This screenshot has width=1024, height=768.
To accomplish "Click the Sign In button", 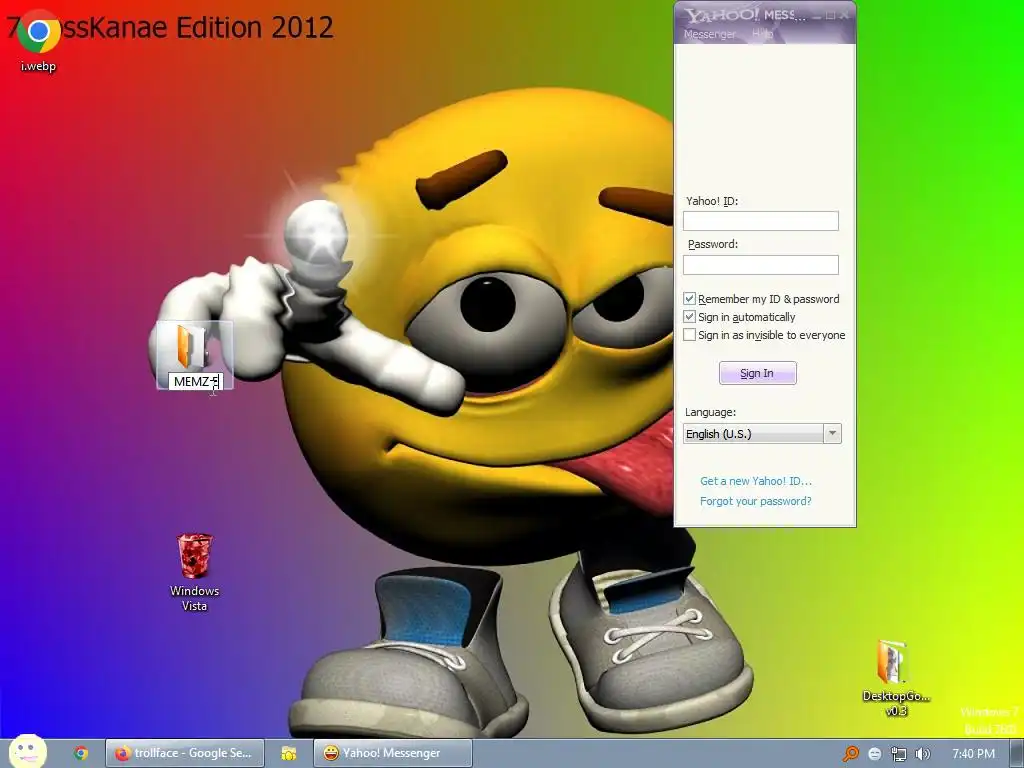I will [758, 373].
